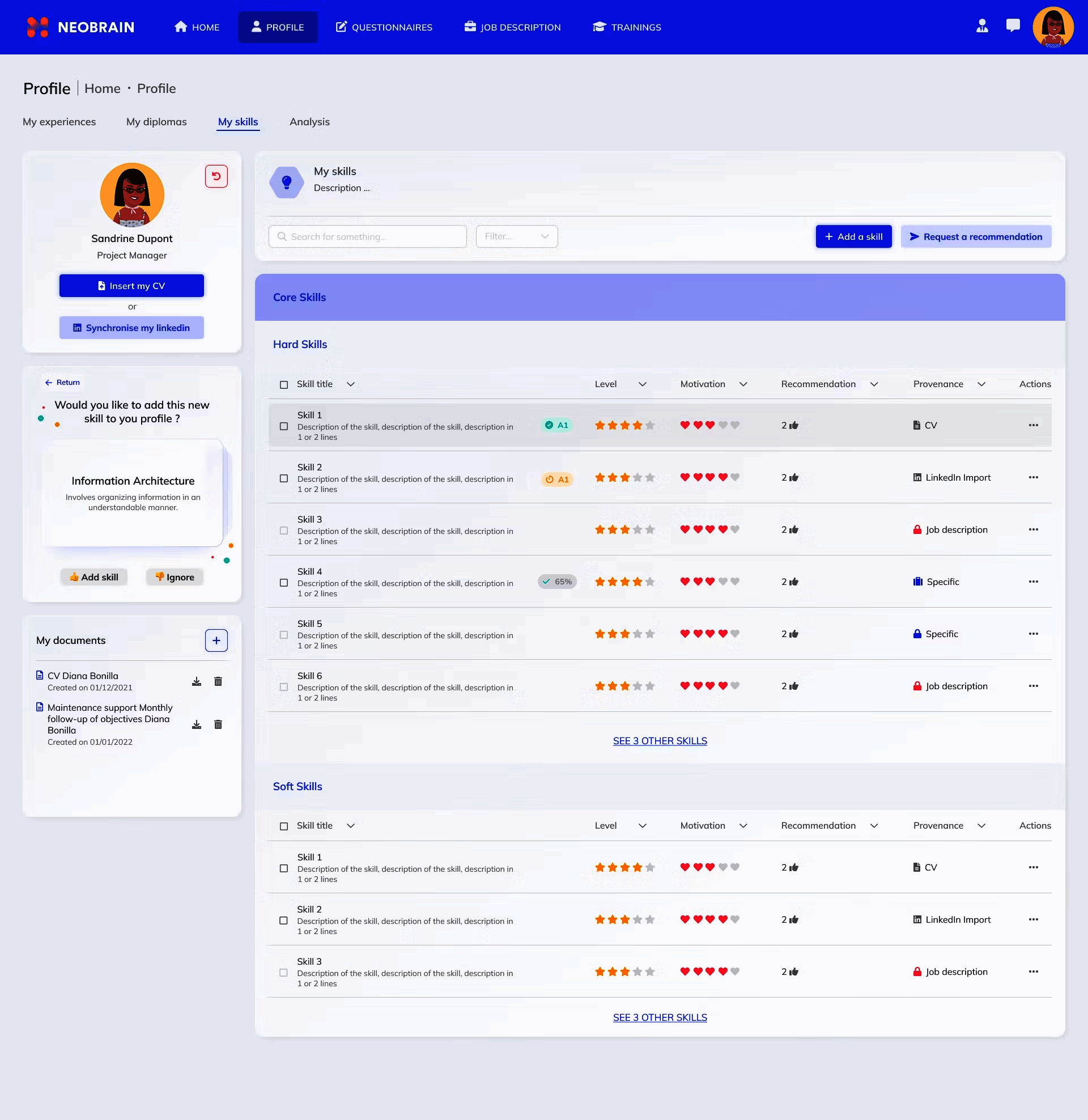Open the three-dot actions menu for Skill 1
This screenshot has width=1088, height=1120.
pyautogui.click(x=1033, y=425)
